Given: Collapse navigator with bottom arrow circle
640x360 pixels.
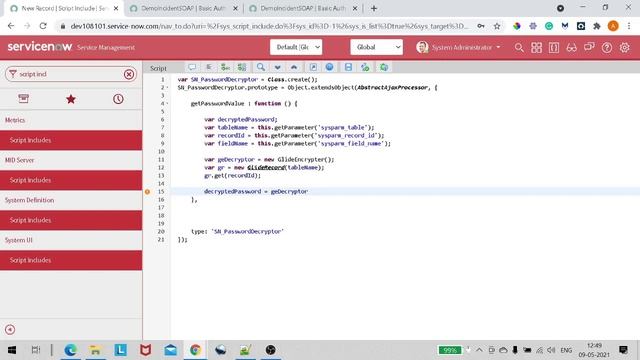Looking at the screenshot, I should (10, 329).
